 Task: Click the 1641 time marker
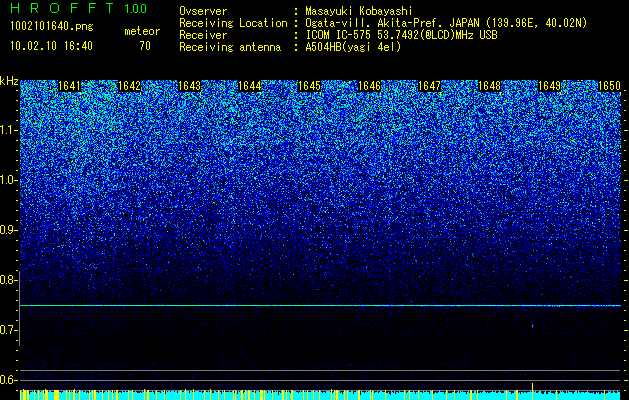tap(69, 86)
